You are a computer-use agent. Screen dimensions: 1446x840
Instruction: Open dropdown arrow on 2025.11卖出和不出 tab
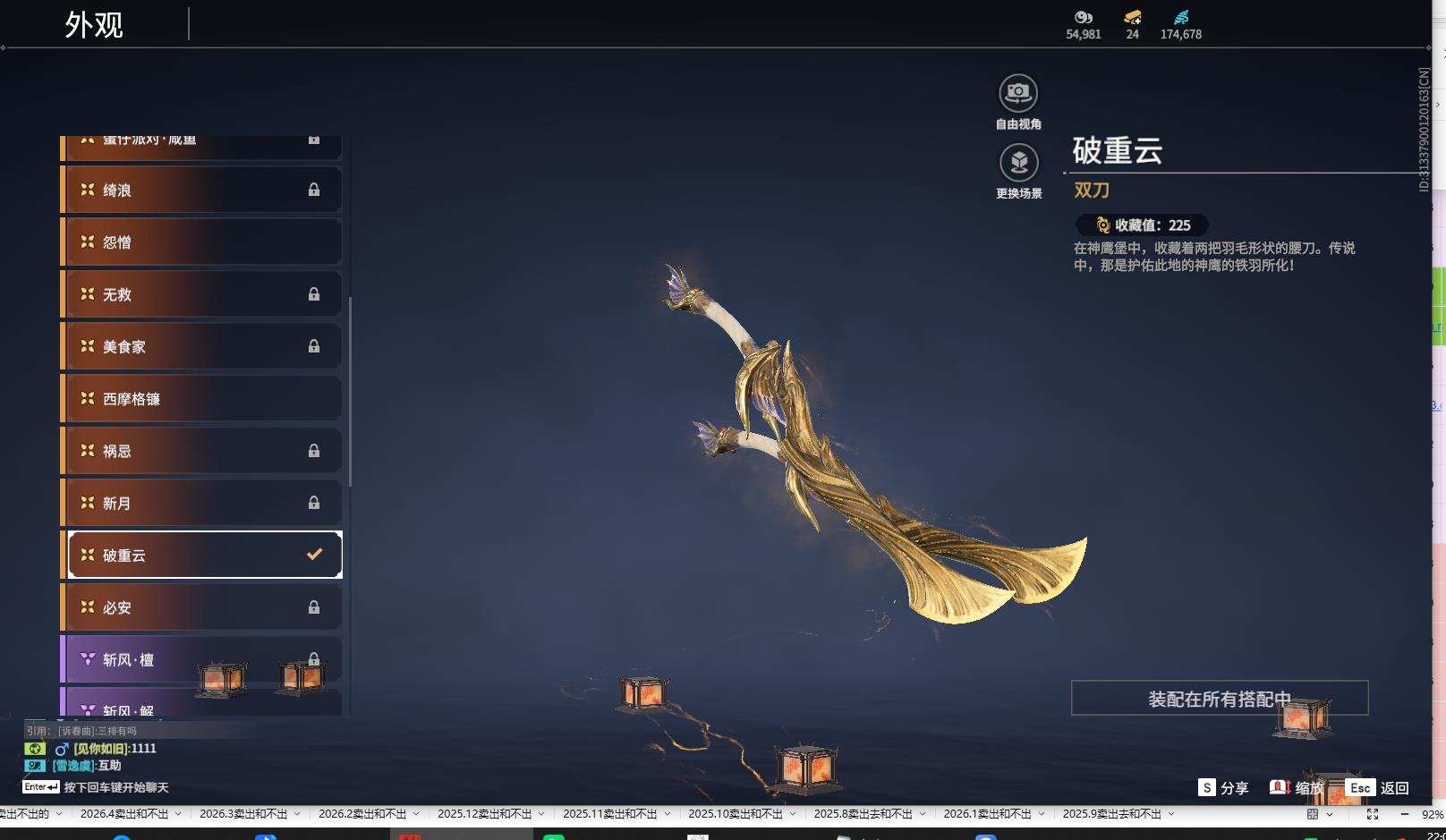(667, 814)
